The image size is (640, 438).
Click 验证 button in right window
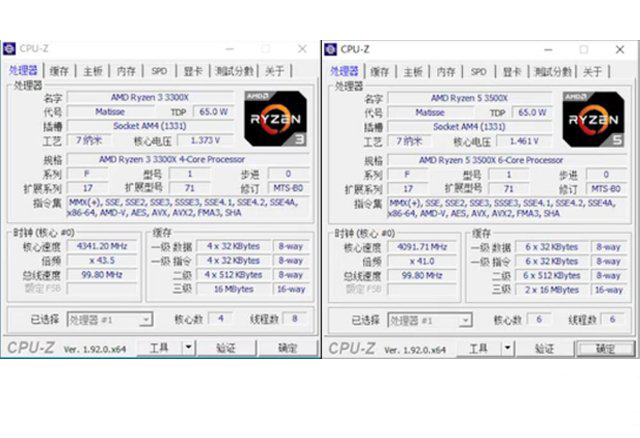(x=544, y=349)
